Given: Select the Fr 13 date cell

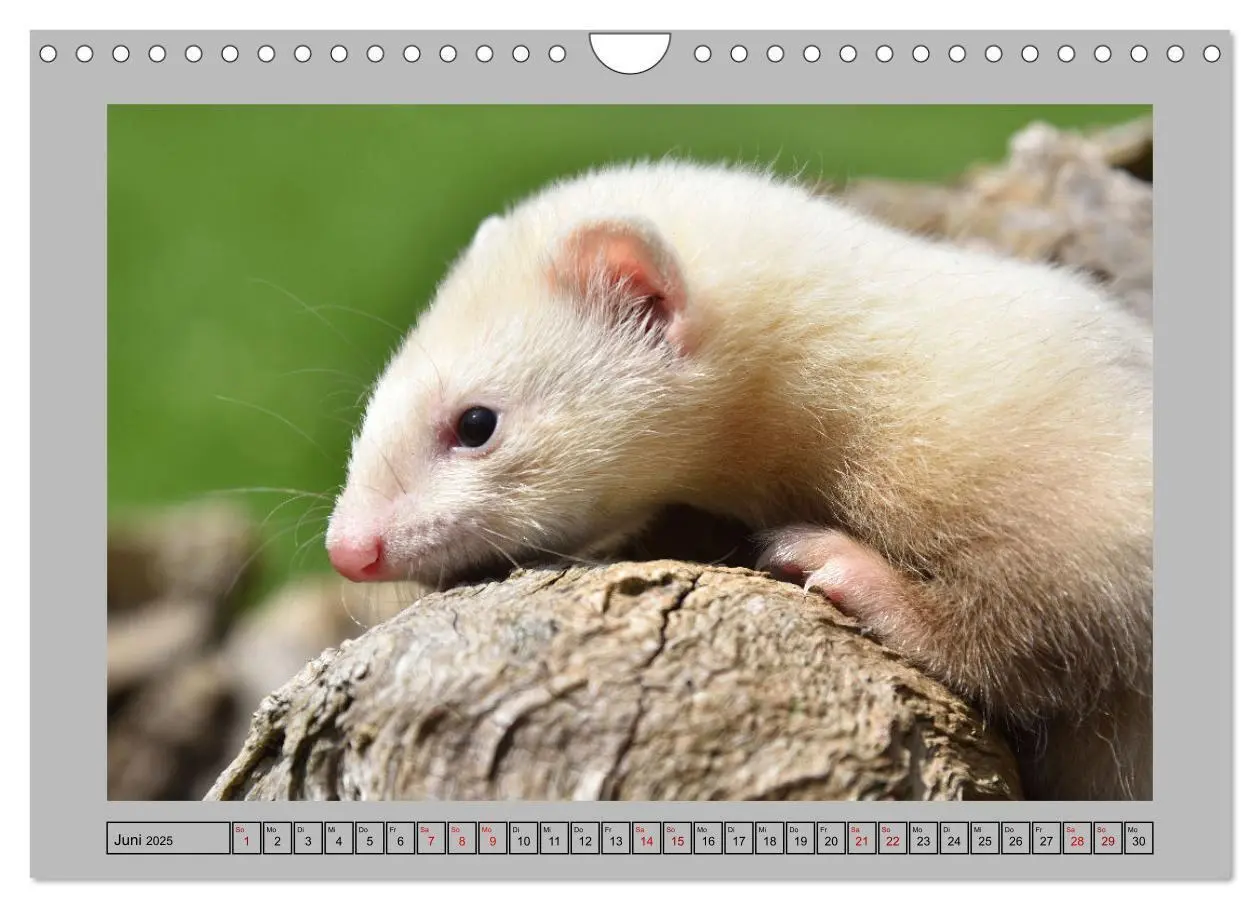Looking at the screenshot, I should pyautogui.click(x=616, y=838).
